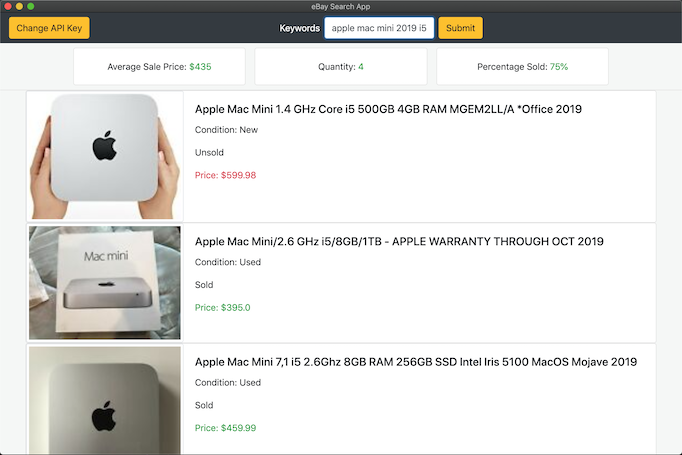The width and height of the screenshot is (682, 455).
Task: Select the Quantity 4 stat card
Action: tap(341, 67)
